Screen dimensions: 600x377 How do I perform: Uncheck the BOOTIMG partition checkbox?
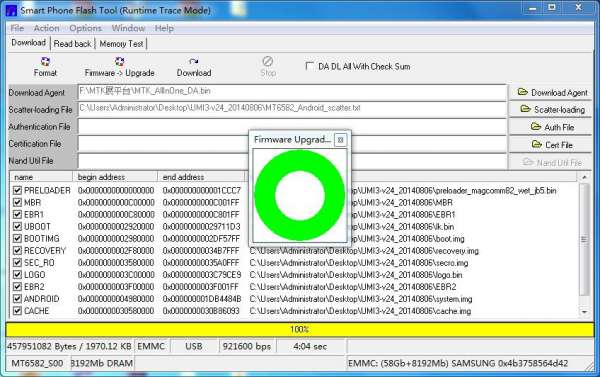coord(17,238)
